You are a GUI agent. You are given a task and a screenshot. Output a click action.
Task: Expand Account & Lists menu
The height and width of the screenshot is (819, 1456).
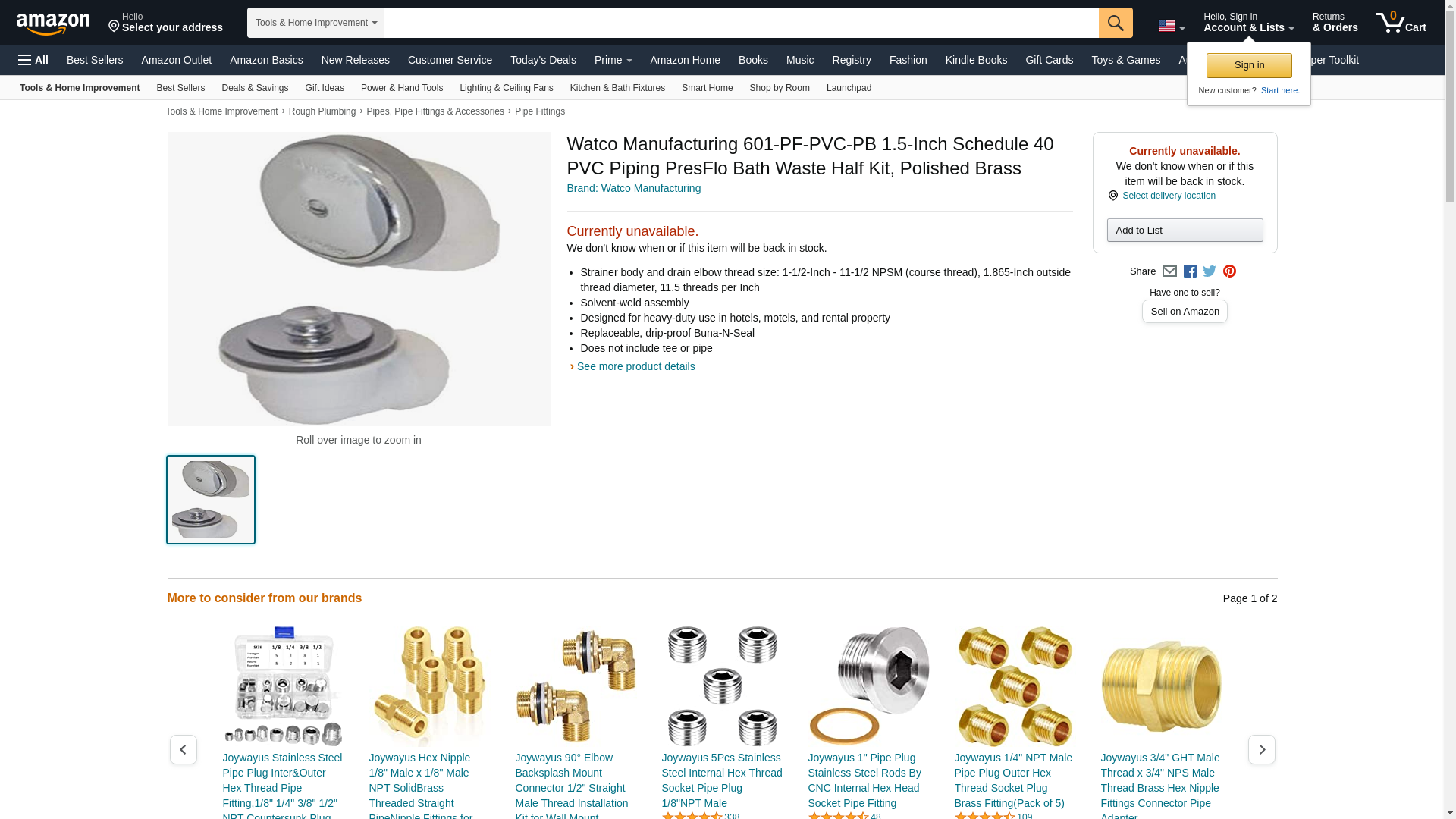1248,22
